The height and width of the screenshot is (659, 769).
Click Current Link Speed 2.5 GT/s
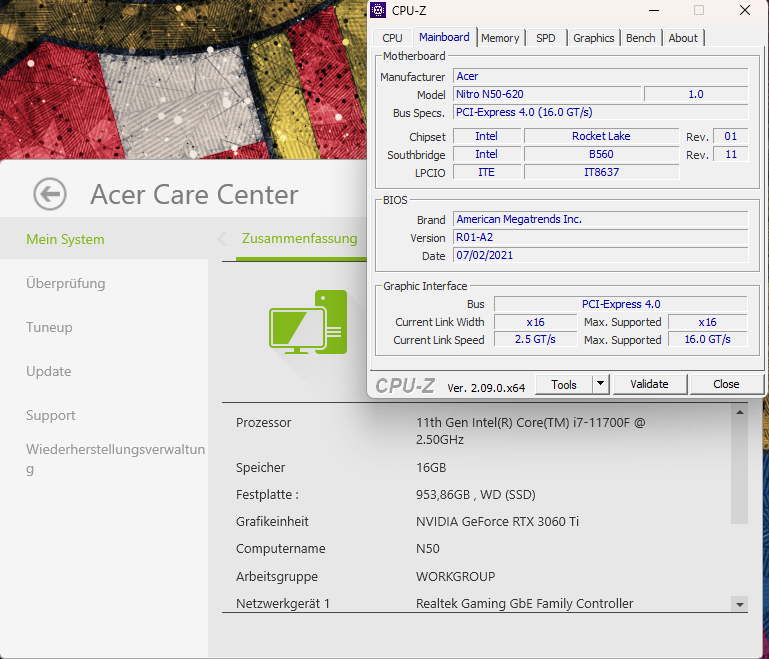[536, 339]
